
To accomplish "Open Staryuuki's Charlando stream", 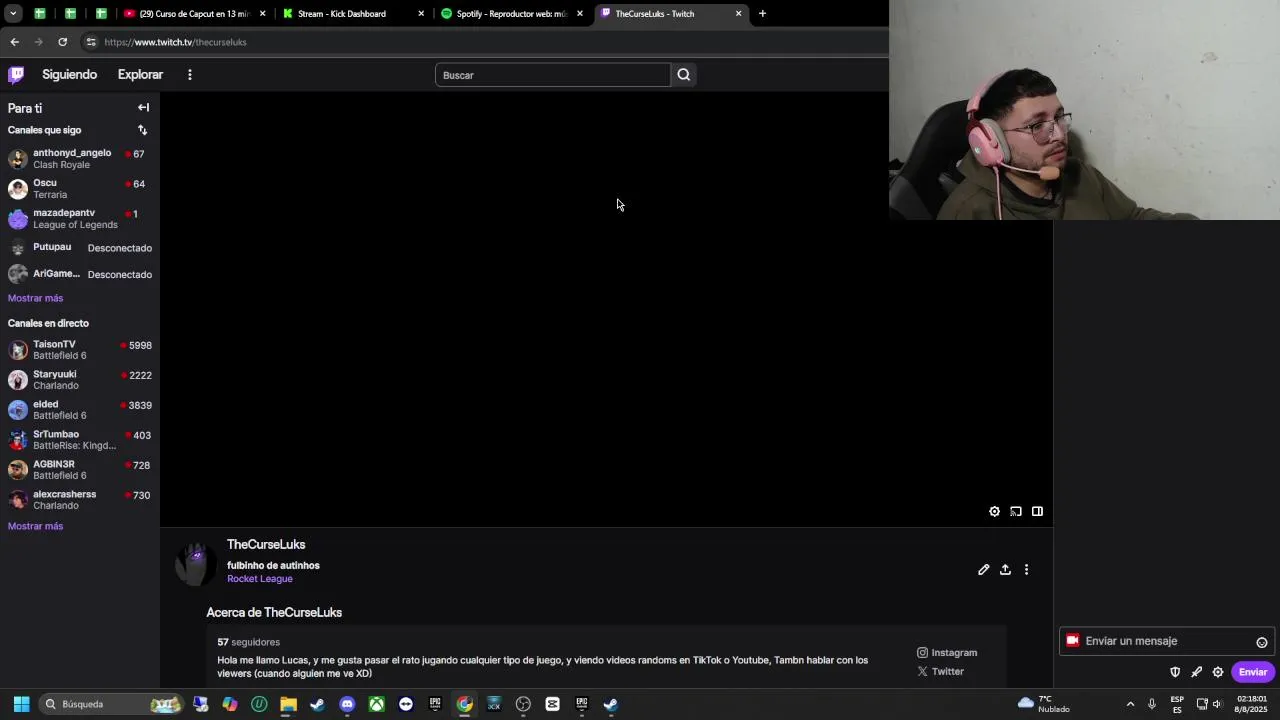I will pos(79,379).
